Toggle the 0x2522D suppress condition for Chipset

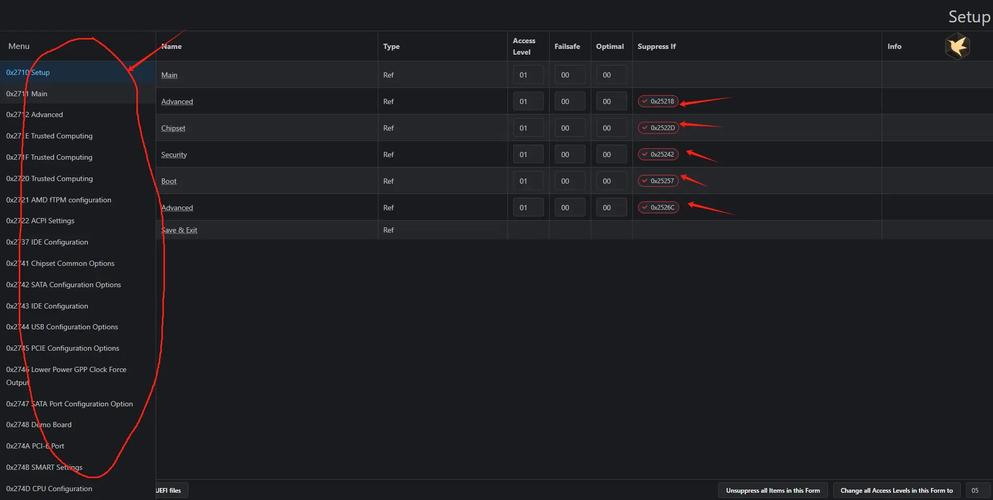(658, 128)
